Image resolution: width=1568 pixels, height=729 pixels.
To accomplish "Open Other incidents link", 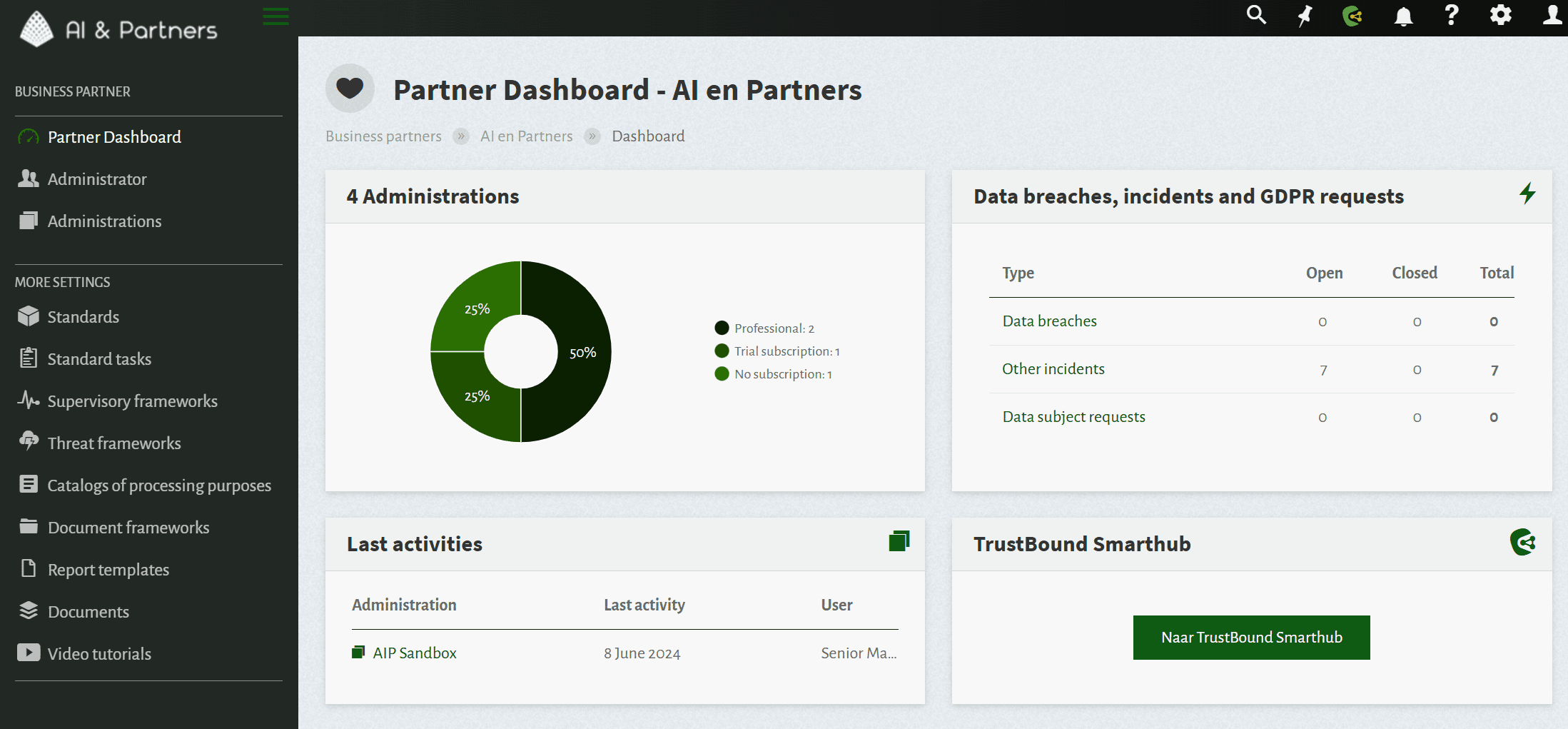I will 1053,368.
